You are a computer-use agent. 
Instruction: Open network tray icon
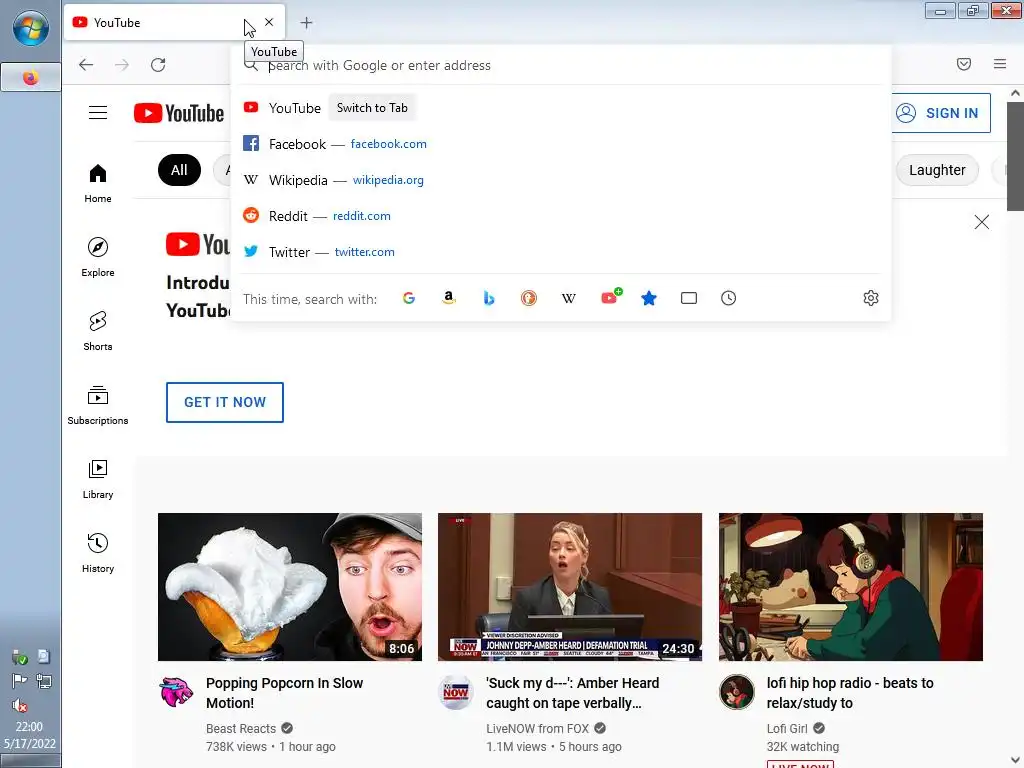(x=44, y=681)
